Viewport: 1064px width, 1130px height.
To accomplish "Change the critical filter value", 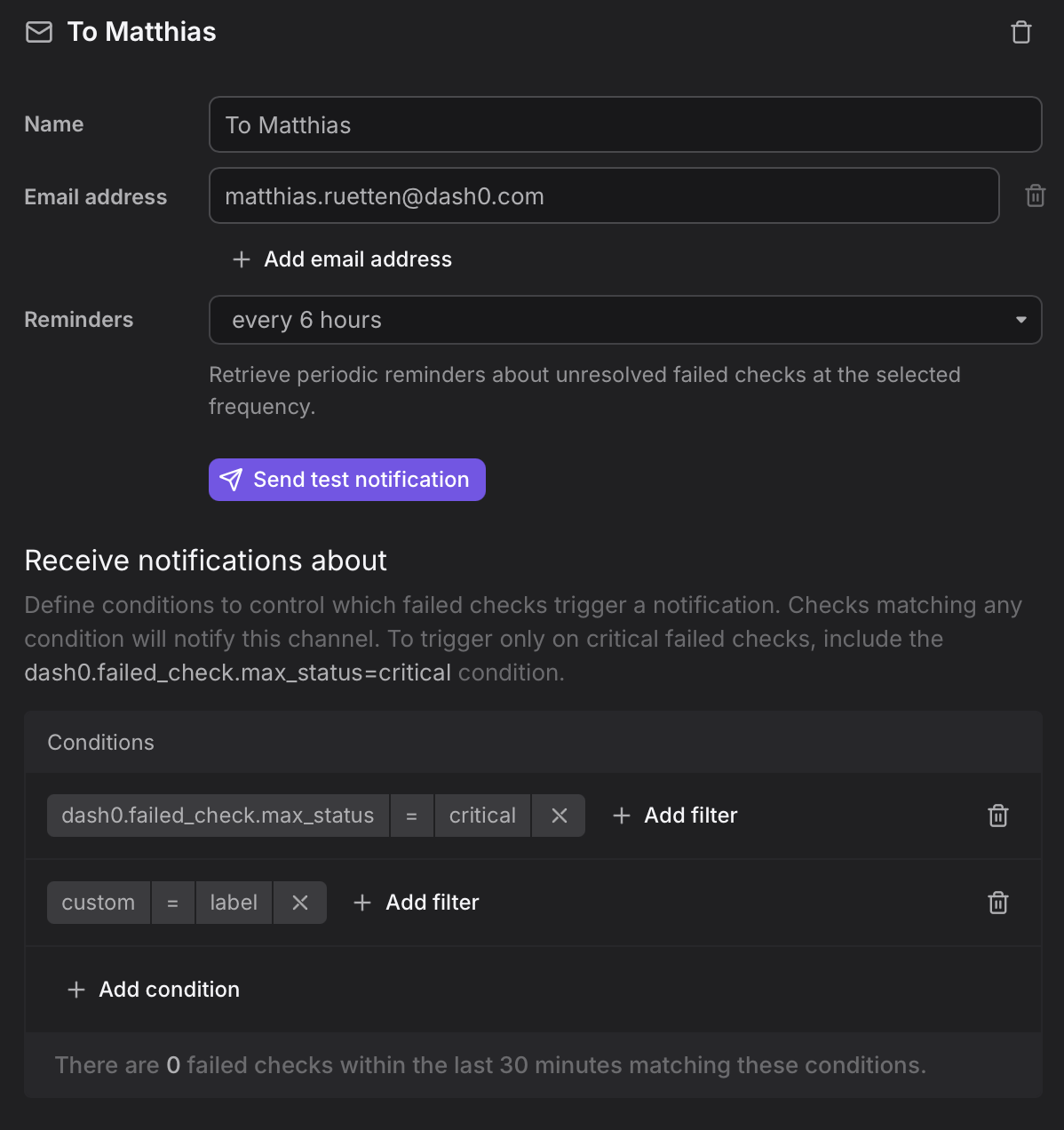I will click(482, 816).
